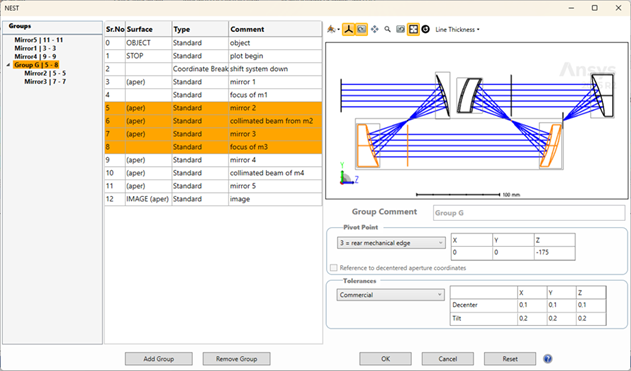Screen dimensions: 631x371
Task: Click the reset view rotation icon
Action: 400,29
